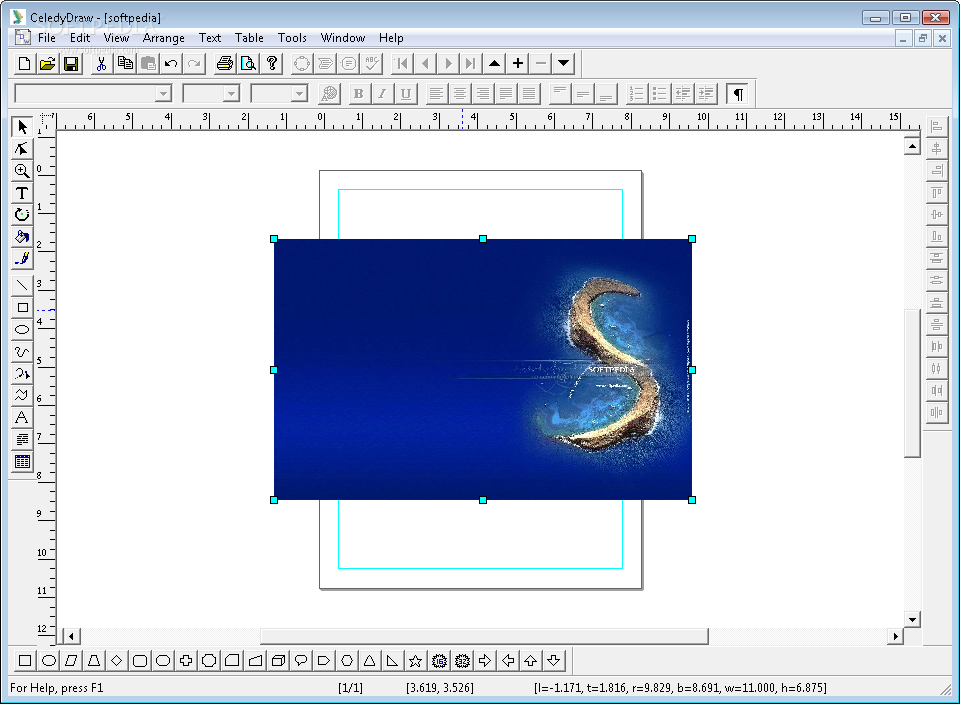The height and width of the screenshot is (704, 960).
Task: Toggle paragraph marks pilcrow button
Action: [x=738, y=94]
